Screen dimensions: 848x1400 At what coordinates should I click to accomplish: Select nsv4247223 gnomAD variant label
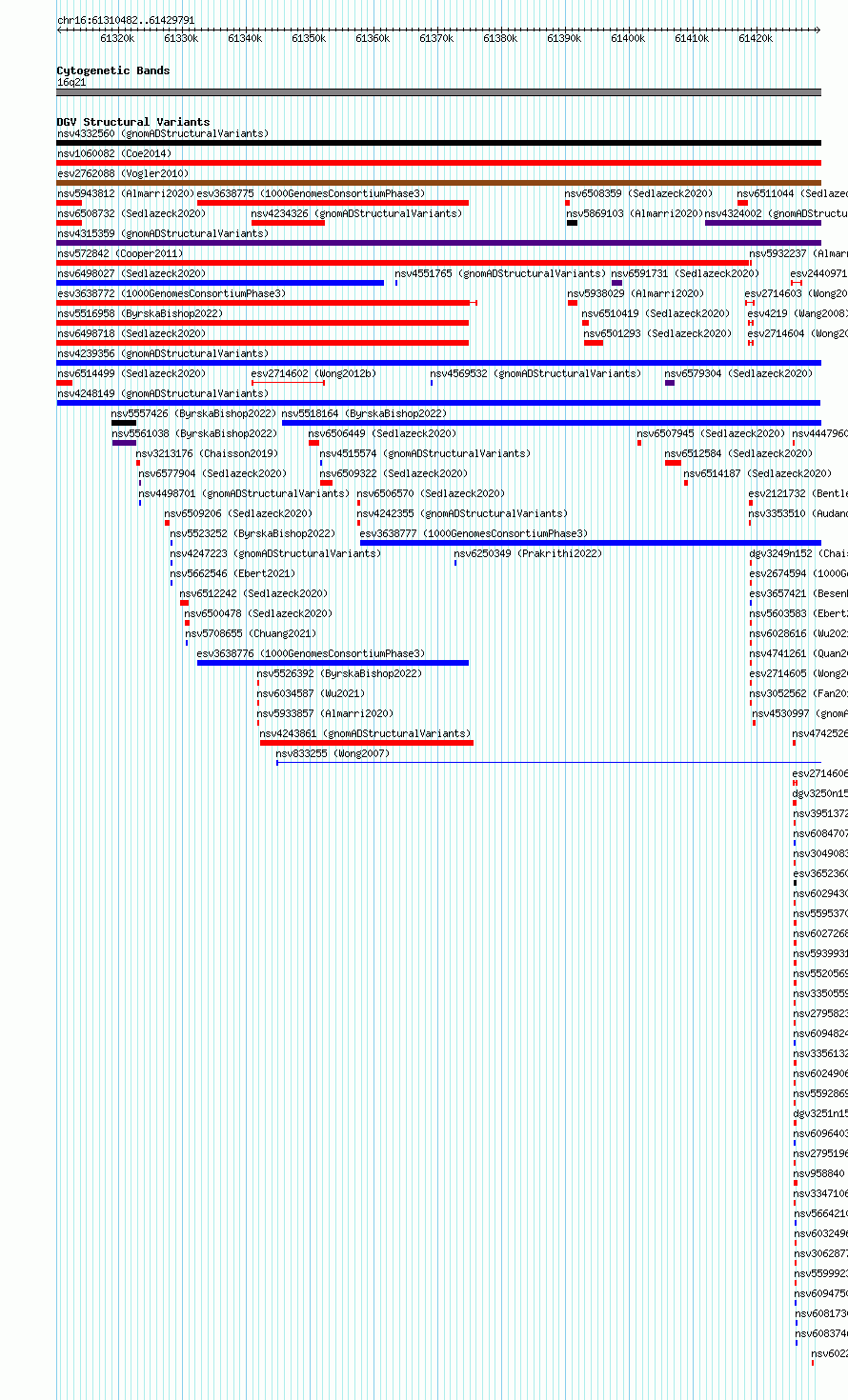point(275,553)
